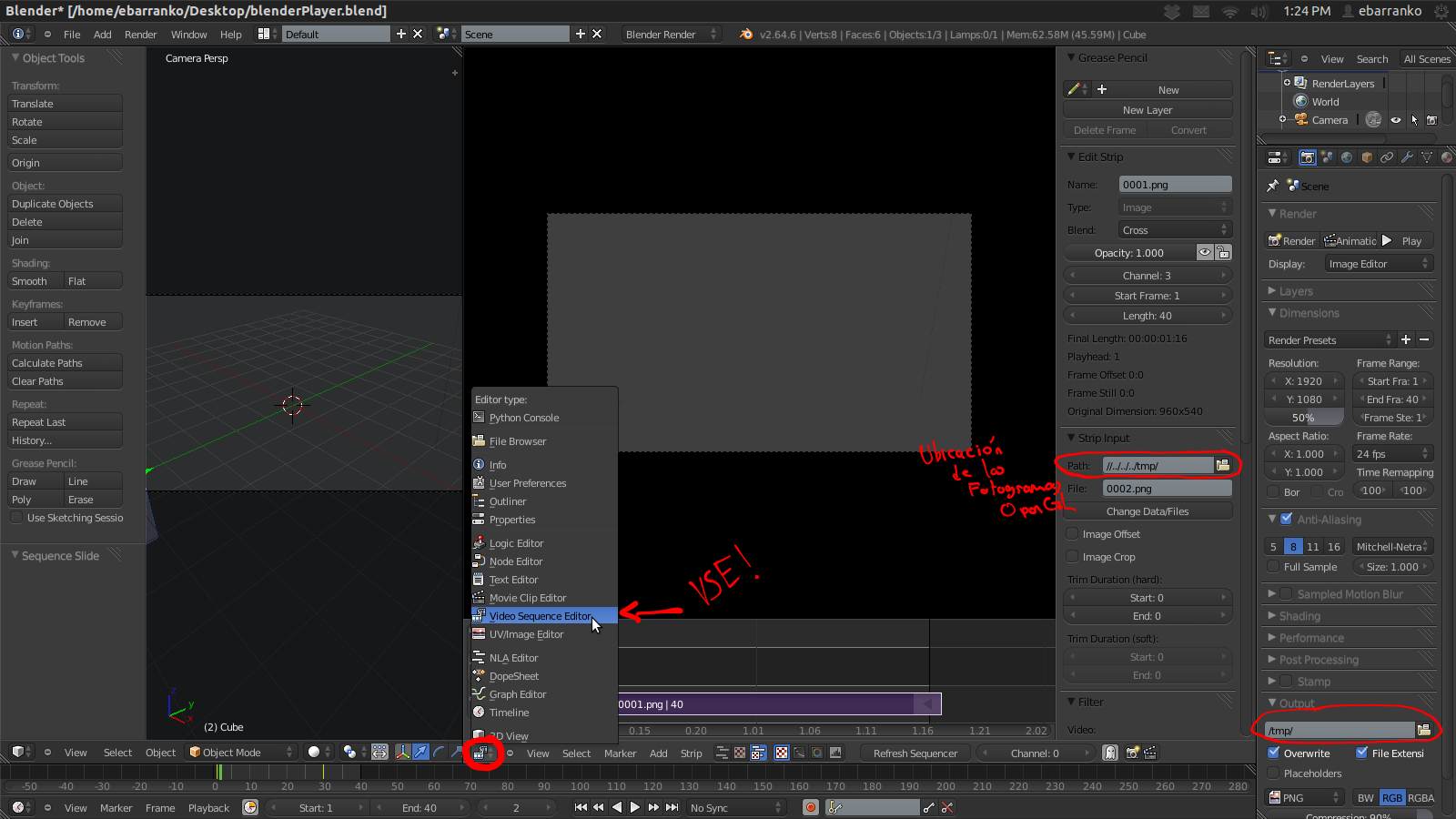Open the Render menu in top bar

(141, 35)
